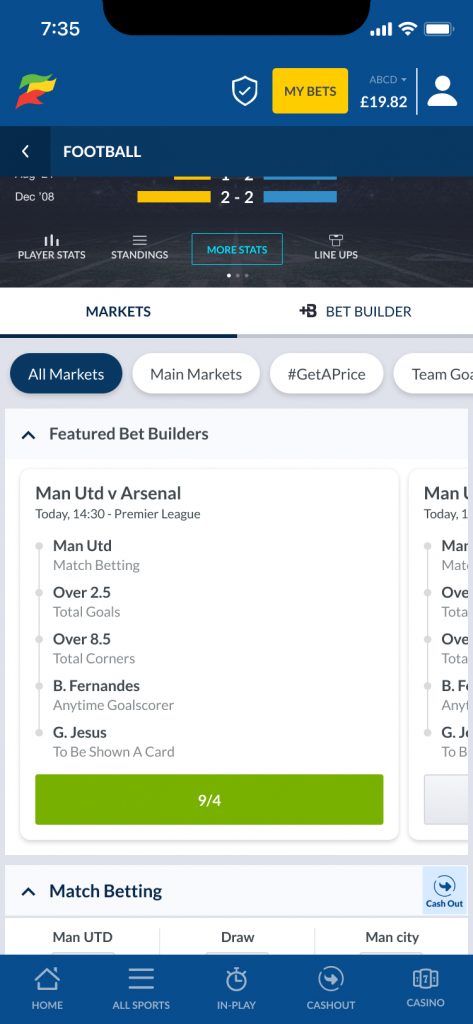Image resolution: width=473 pixels, height=1024 pixels.
Task: Show Line Ups
Action: click(x=336, y=248)
